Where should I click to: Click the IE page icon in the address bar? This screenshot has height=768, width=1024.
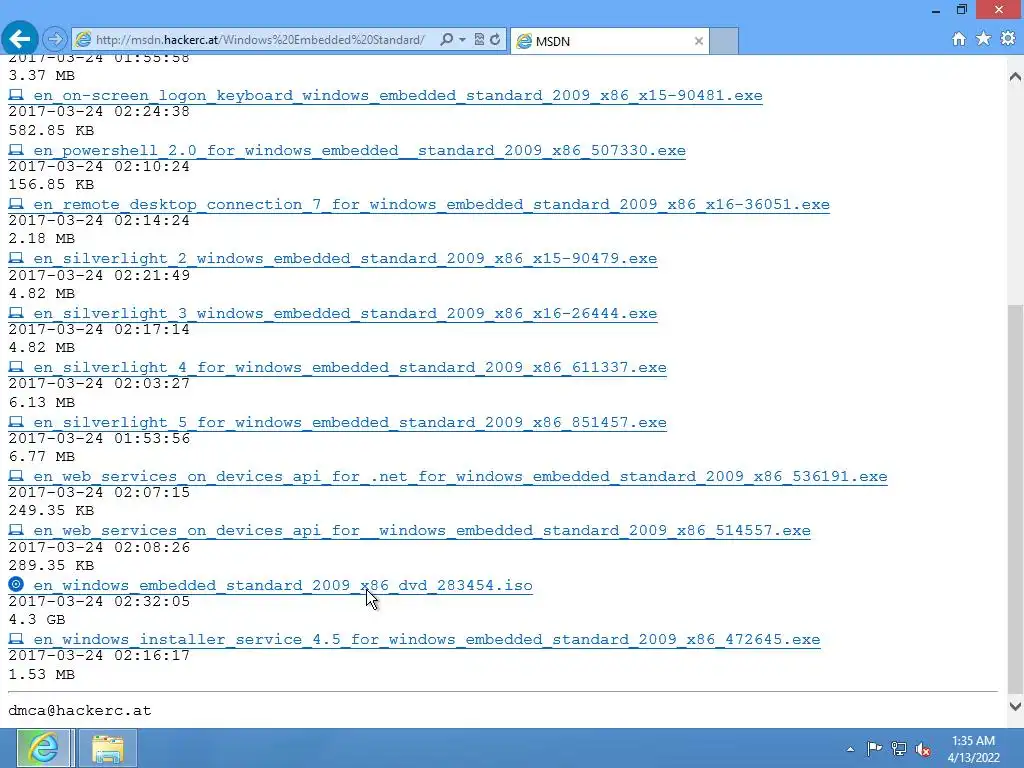[x=83, y=40]
